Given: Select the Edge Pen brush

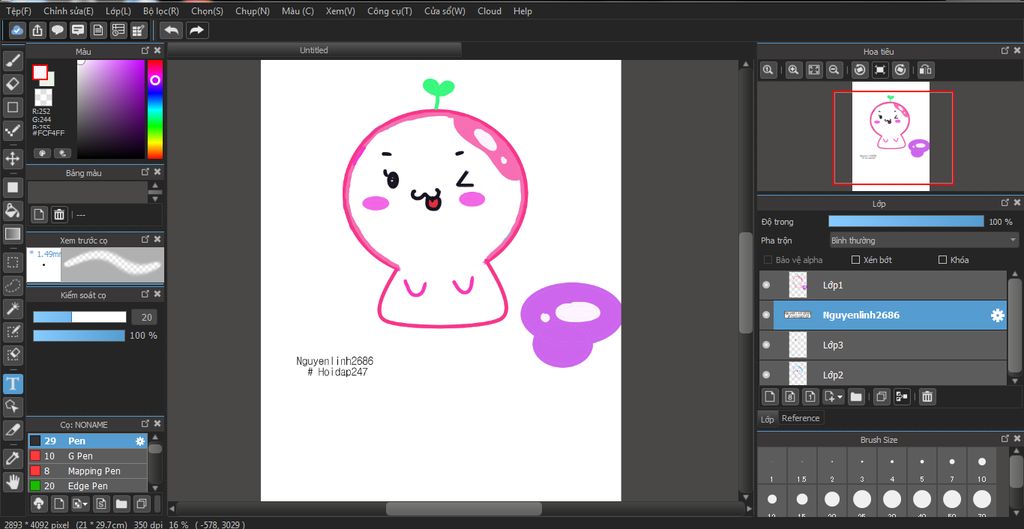Looking at the screenshot, I should pyautogui.click(x=88, y=486).
